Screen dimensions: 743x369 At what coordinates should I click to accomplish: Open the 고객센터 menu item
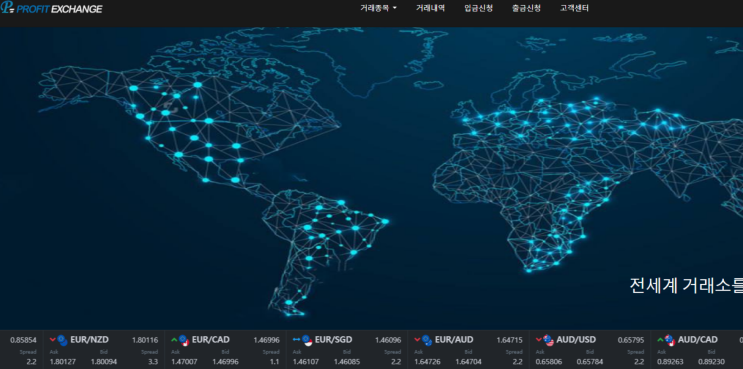point(574,8)
